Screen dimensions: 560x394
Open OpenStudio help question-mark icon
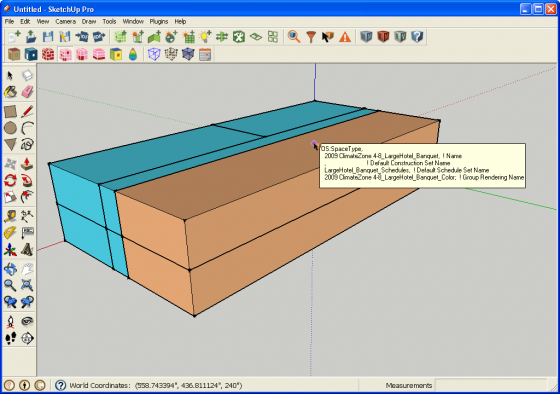point(417,37)
